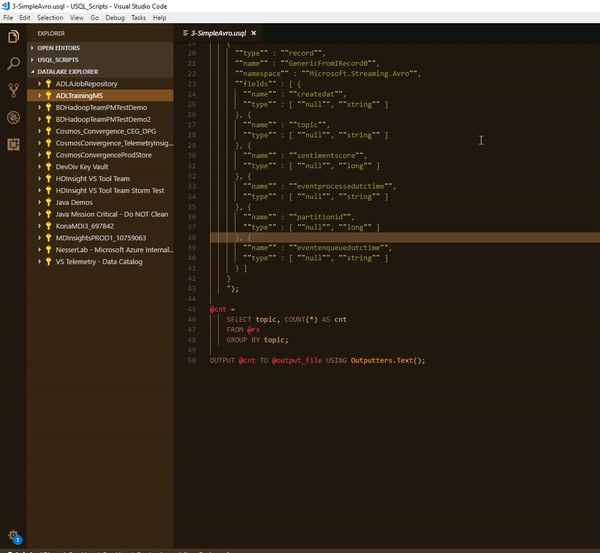Click the GROUP BY keyword on line 48
This screenshot has width=600, height=553.
coord(243,340)
